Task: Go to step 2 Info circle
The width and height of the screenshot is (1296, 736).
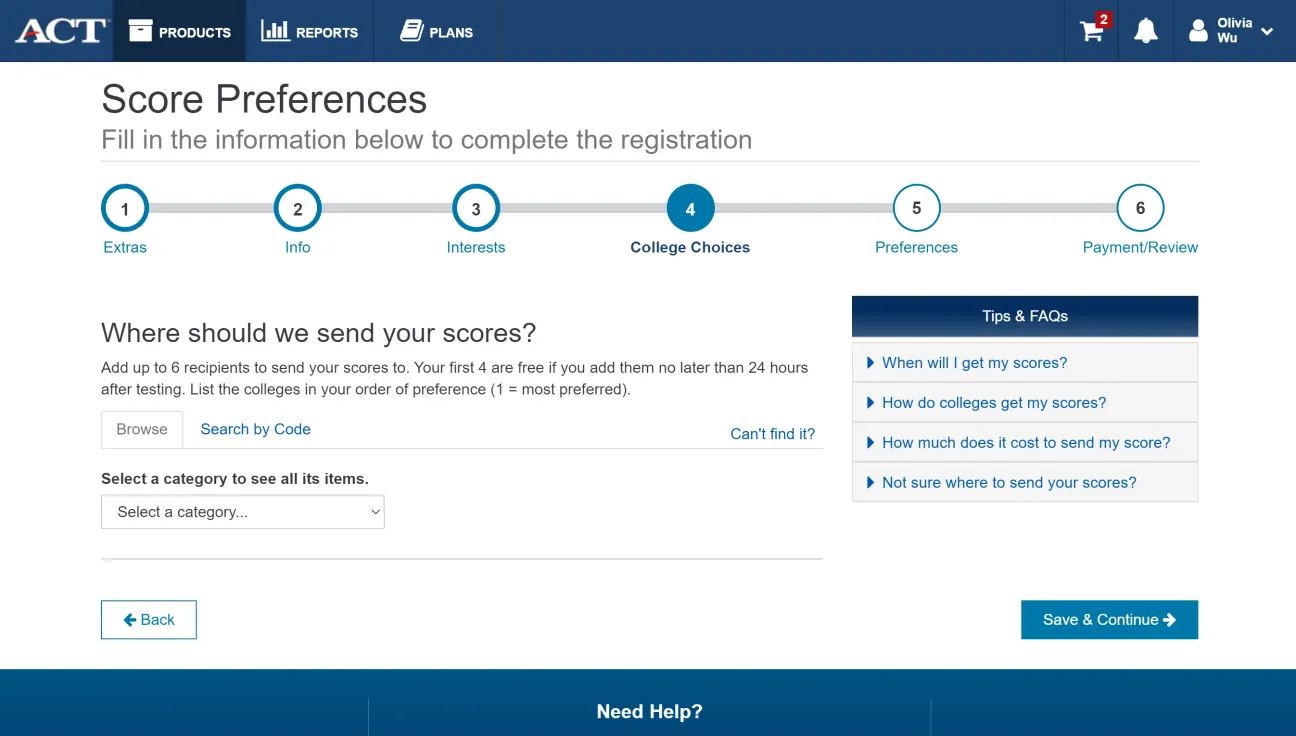Action: (298, 209)
